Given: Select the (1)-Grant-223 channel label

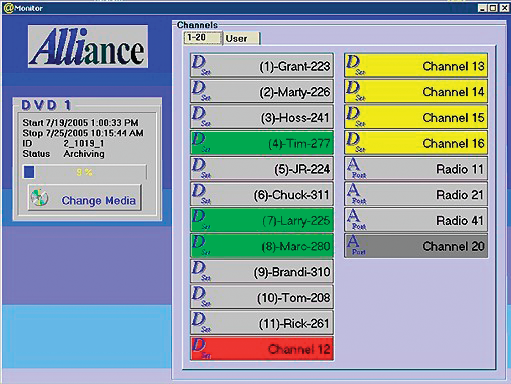Looking at the screenshot, I should [x=295, y=66].
